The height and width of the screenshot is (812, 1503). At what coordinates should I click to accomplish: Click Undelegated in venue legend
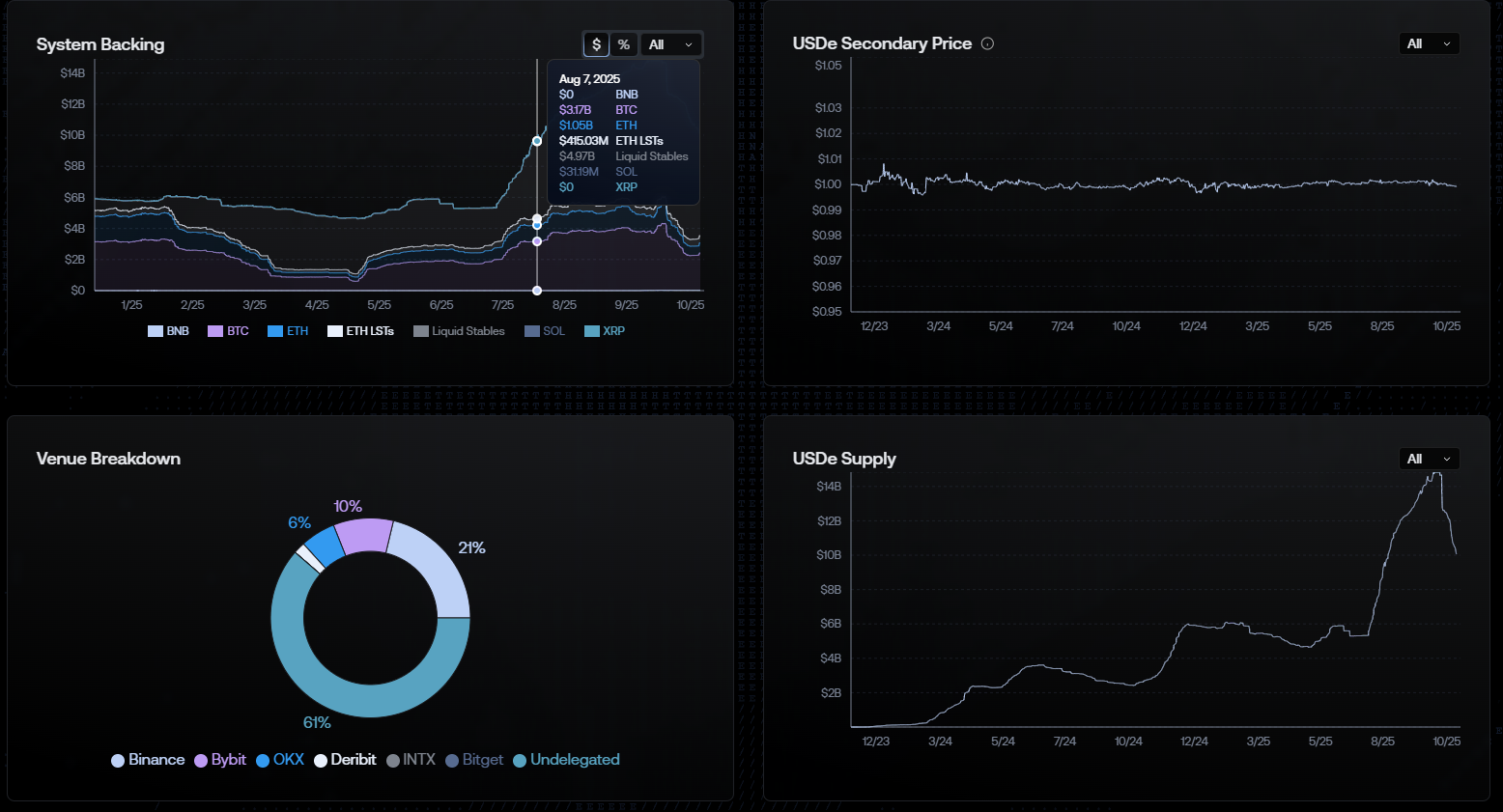(x=566, y=760)
